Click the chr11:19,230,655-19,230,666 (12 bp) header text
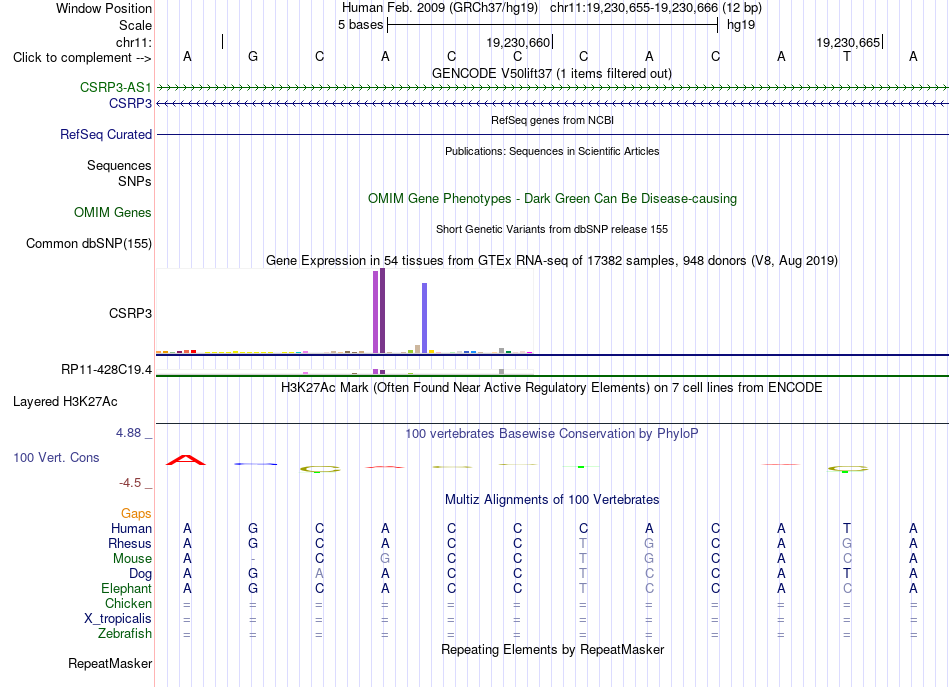 point(656,8)
